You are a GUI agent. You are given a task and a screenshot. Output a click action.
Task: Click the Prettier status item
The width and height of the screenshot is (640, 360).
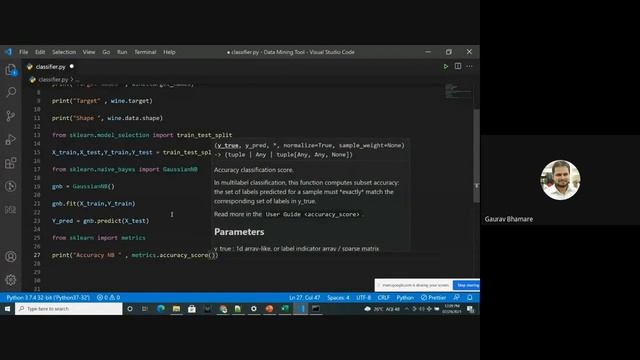click(433, 298)
